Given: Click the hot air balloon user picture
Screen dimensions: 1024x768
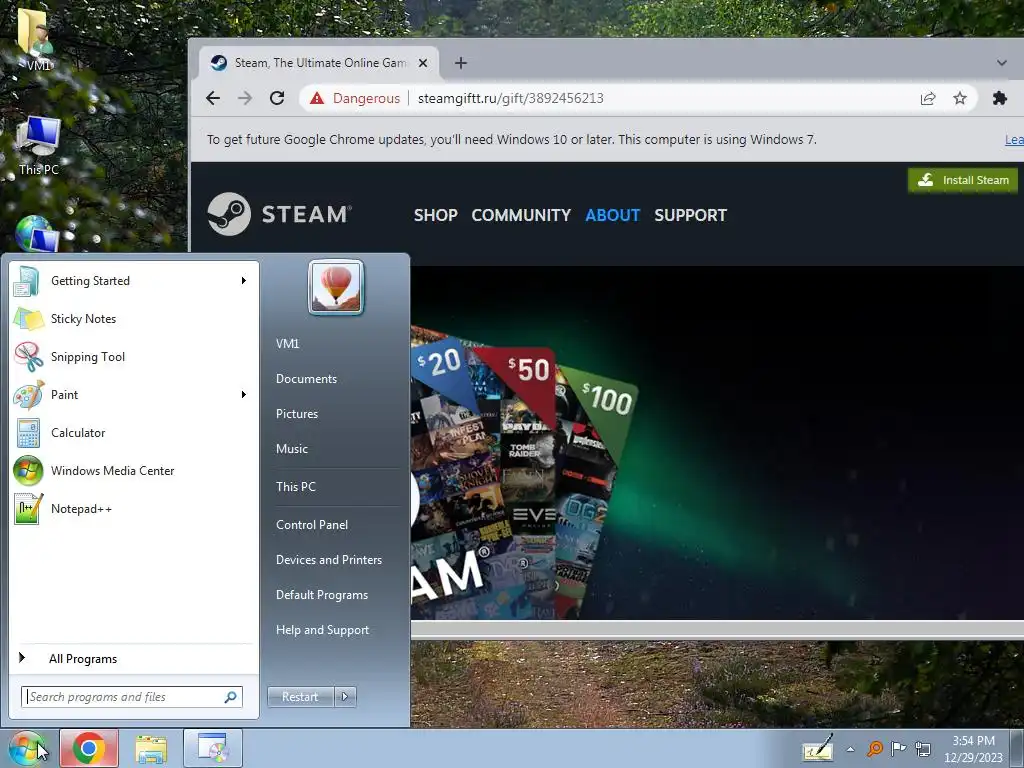Looking at the screenshot, I should coord(336,287).
